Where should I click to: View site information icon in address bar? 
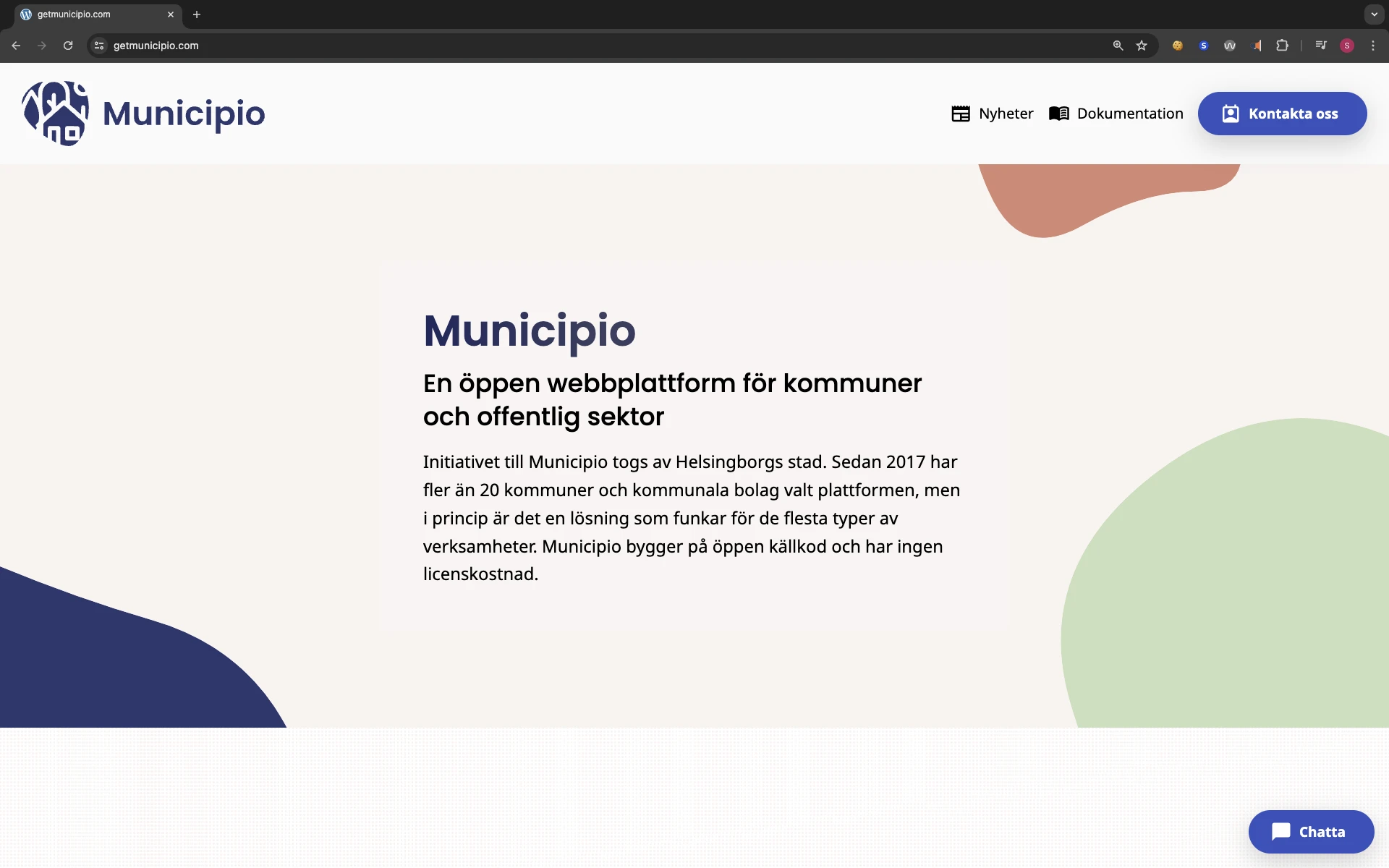[x=99, y=46]
